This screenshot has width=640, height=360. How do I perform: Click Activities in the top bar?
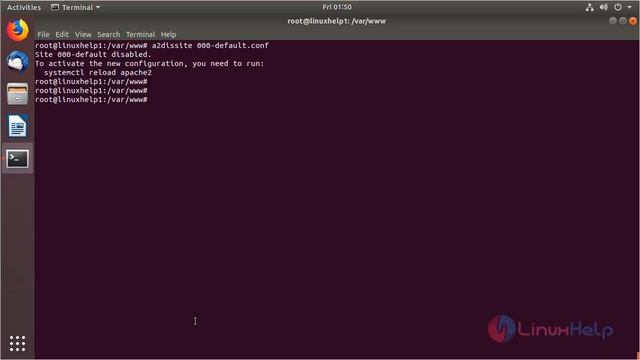pyautogui.click(x=24, y=7)
